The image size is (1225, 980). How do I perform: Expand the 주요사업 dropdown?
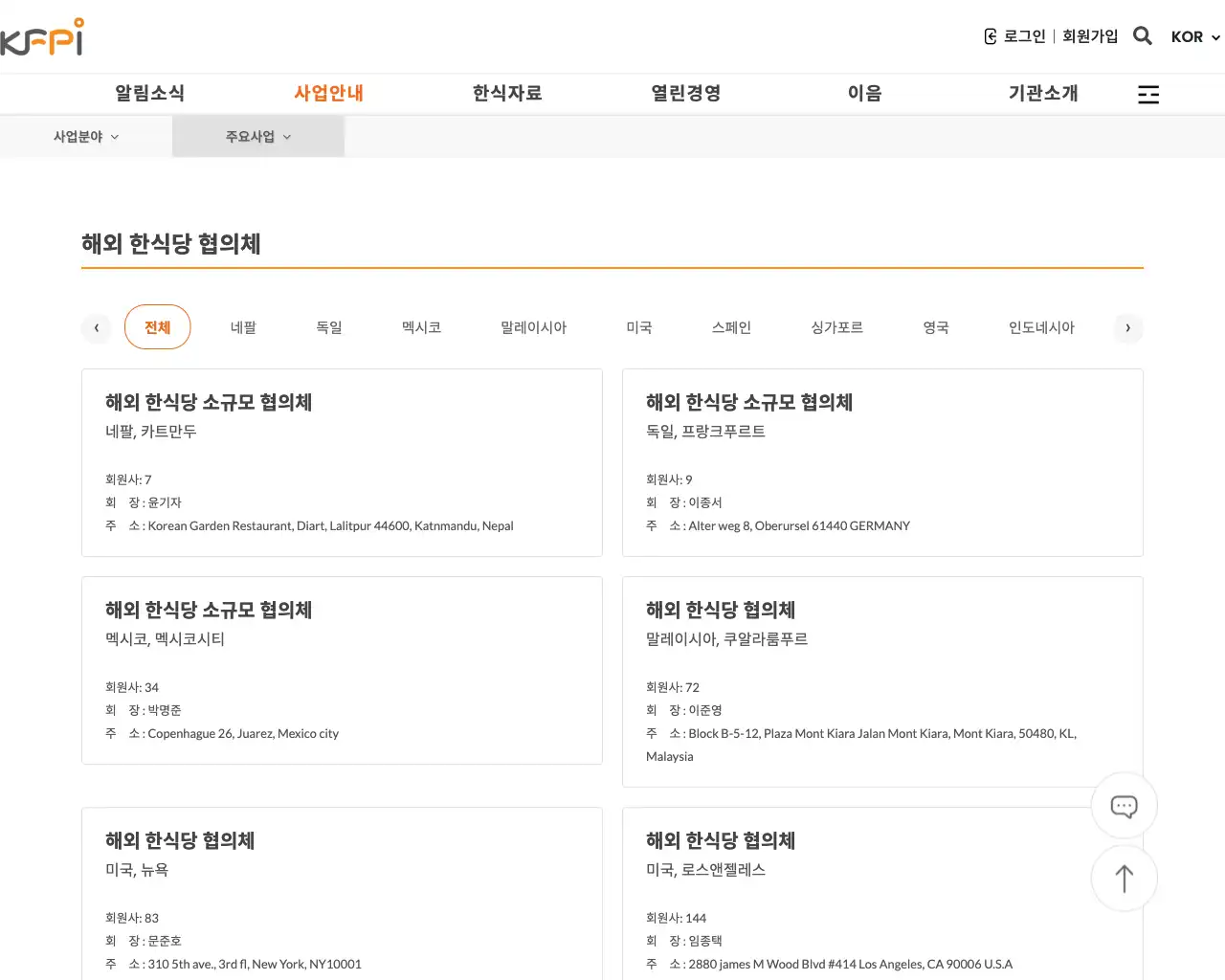(x=258, y=137)
